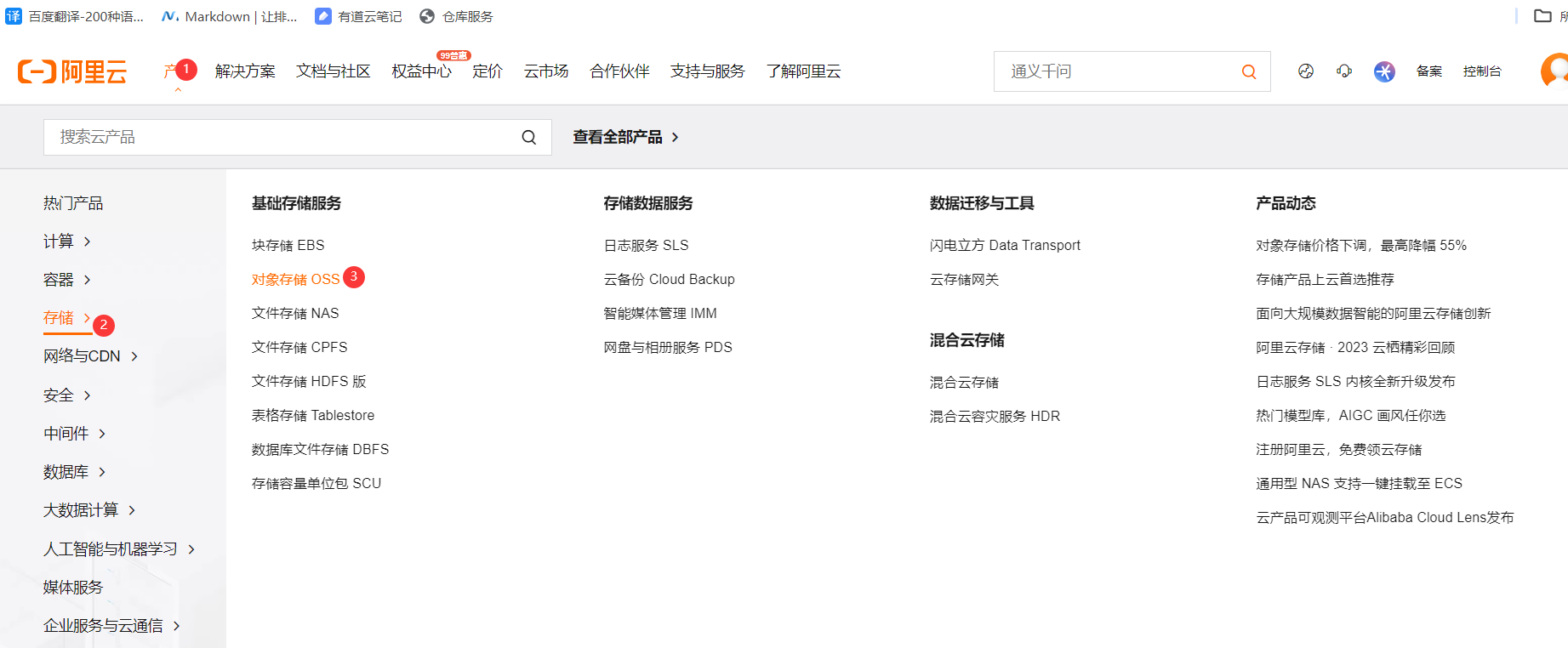Read 通用型 NAS 支持一键挂载至 ECS news
This screenshot has width=1568, height=648.
pos(1360,483)
